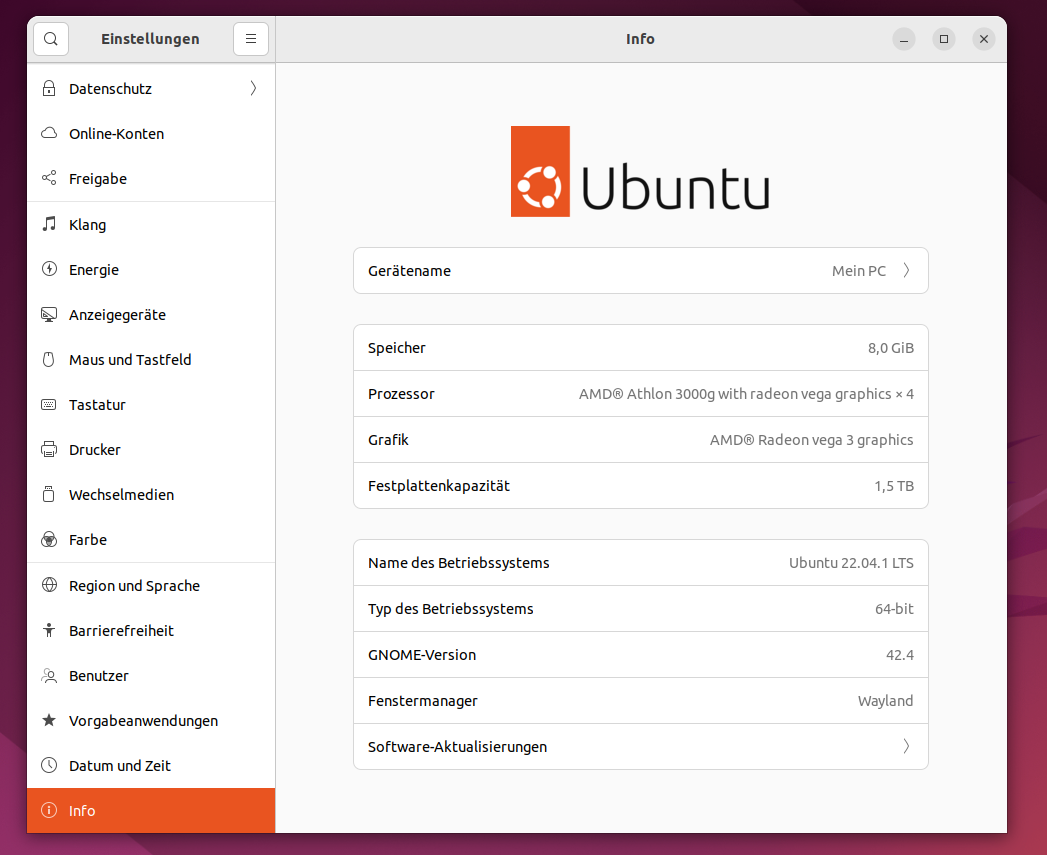Go to Vorgabeanwendungen settings
This screenshot has height=855, width=1047.
click(151, 721)
